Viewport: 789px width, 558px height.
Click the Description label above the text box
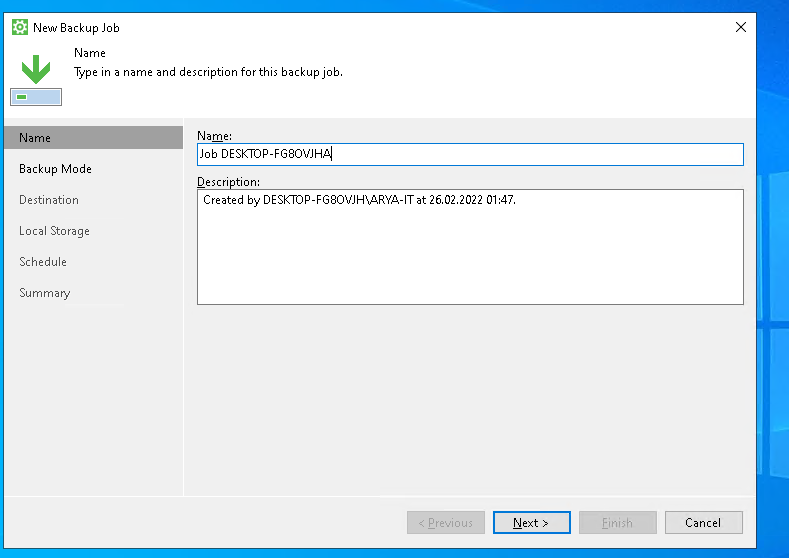click(228, 182)
